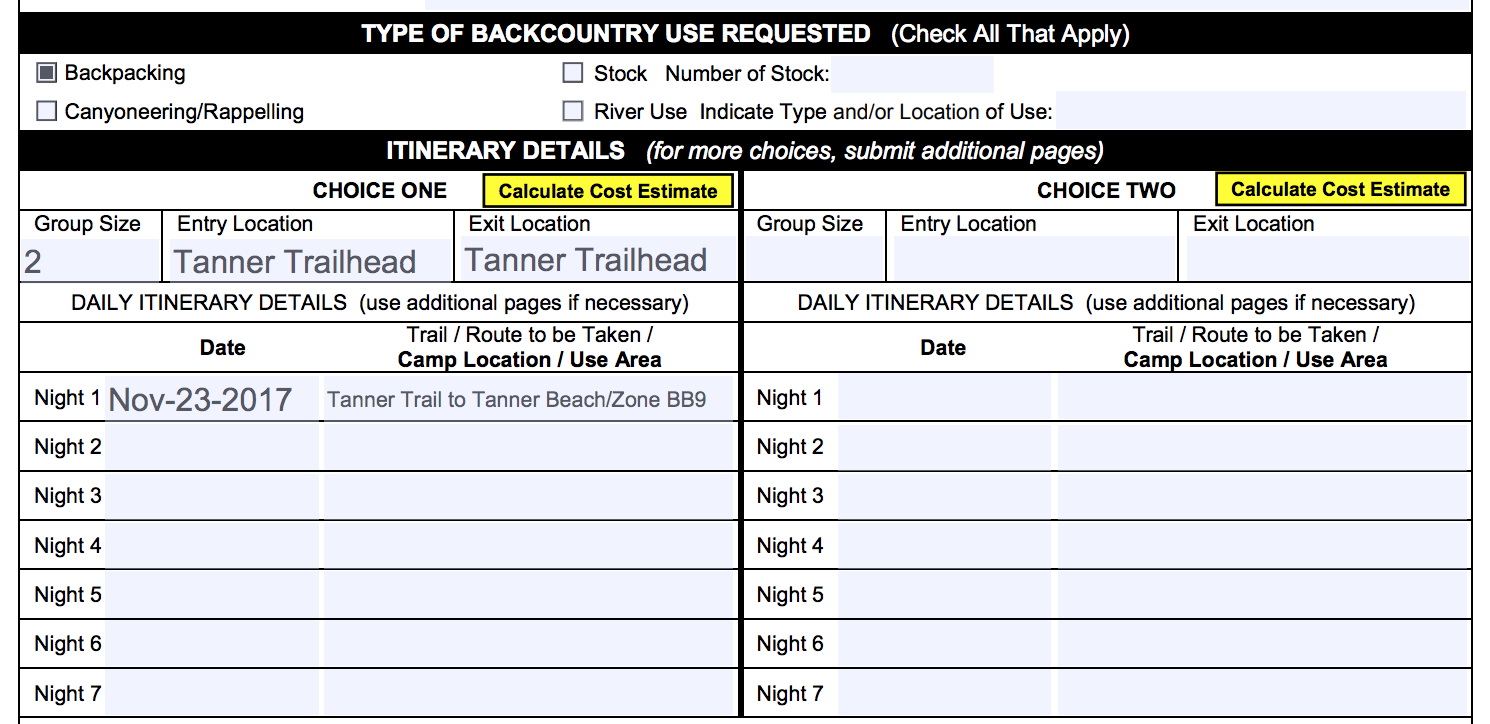Select Choice One Group Size field
The width and height of the screenshot is (1490, 724).
coord(88,260)
